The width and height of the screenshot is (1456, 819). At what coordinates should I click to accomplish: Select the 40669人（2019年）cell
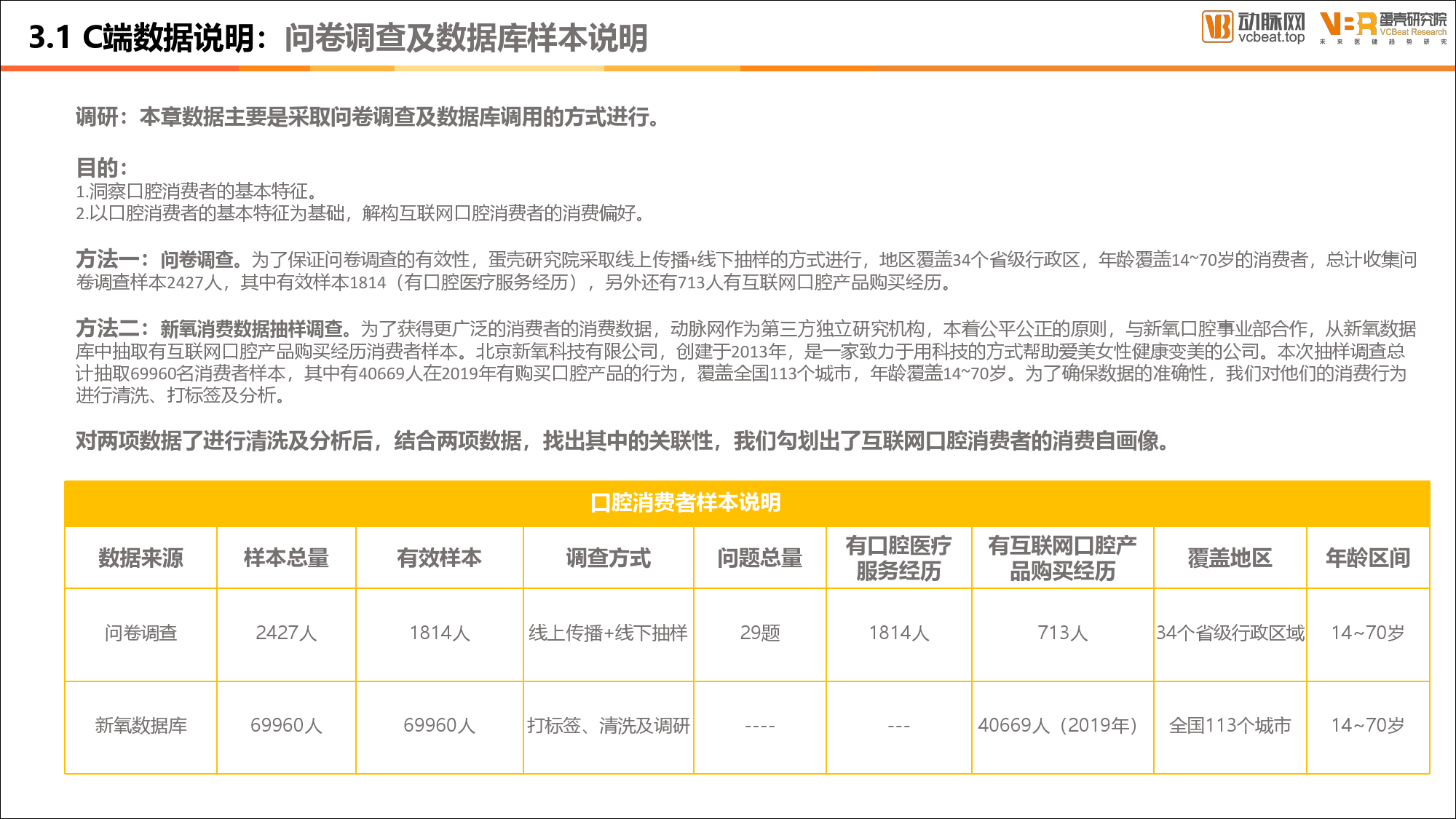coord(1061,726)
